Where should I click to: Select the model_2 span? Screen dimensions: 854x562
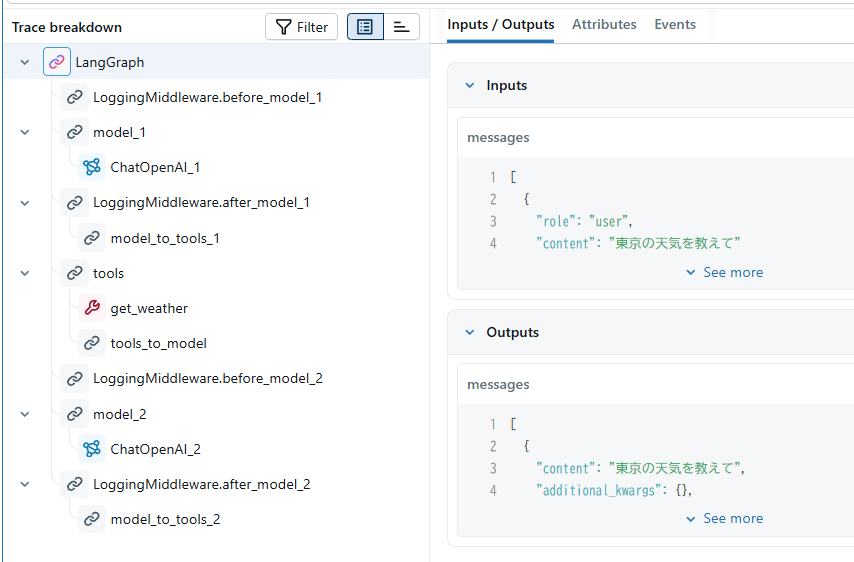point(120,414)
